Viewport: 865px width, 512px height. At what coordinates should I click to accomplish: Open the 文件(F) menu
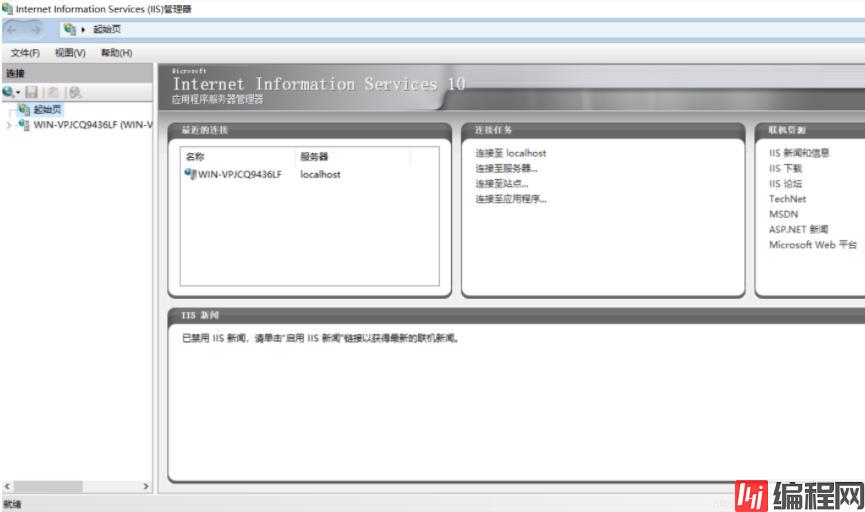[x=25, y=53]
